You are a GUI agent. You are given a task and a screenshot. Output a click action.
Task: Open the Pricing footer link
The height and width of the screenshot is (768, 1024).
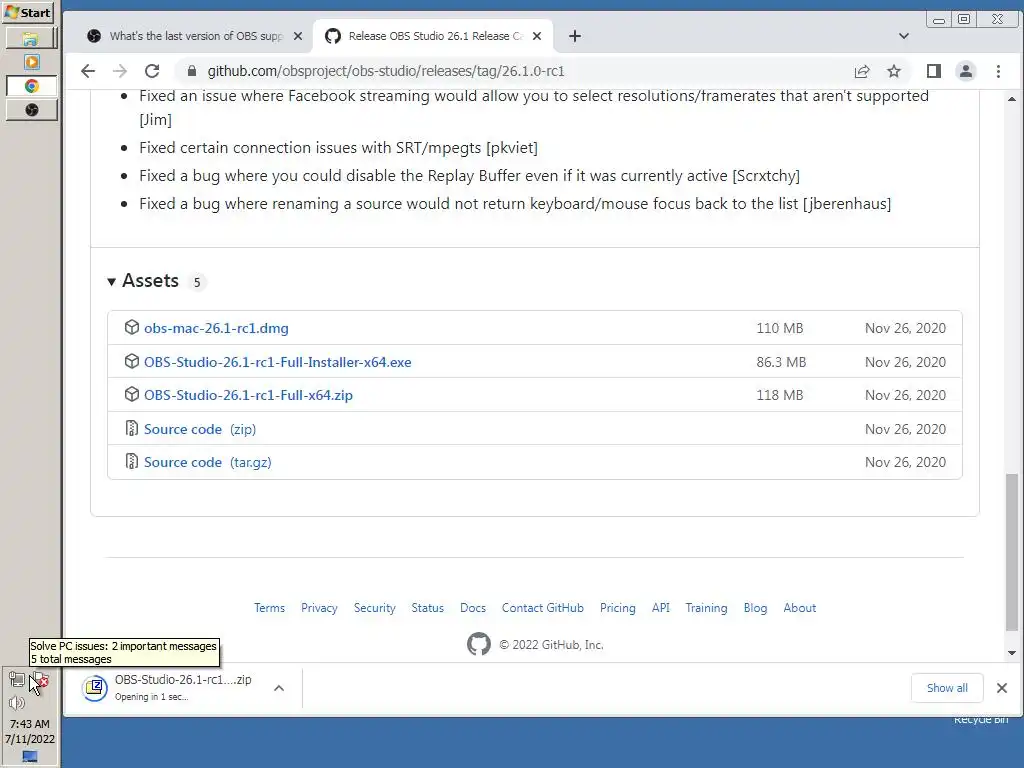617,608
